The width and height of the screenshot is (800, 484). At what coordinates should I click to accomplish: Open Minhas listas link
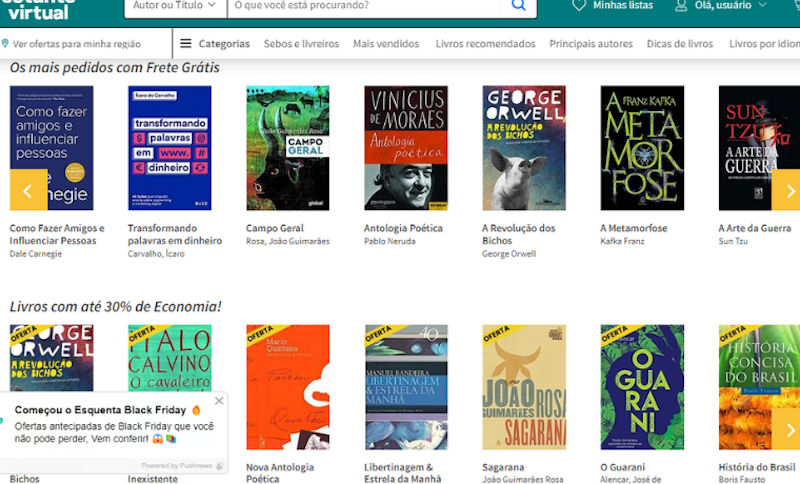coord(622,5)
